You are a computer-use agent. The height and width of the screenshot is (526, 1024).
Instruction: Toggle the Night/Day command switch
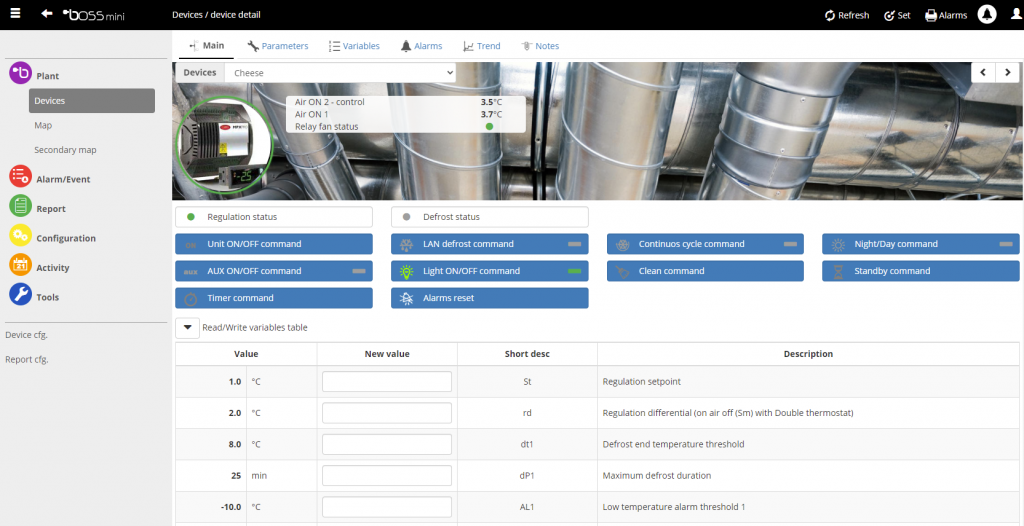tap(1006, 244)
